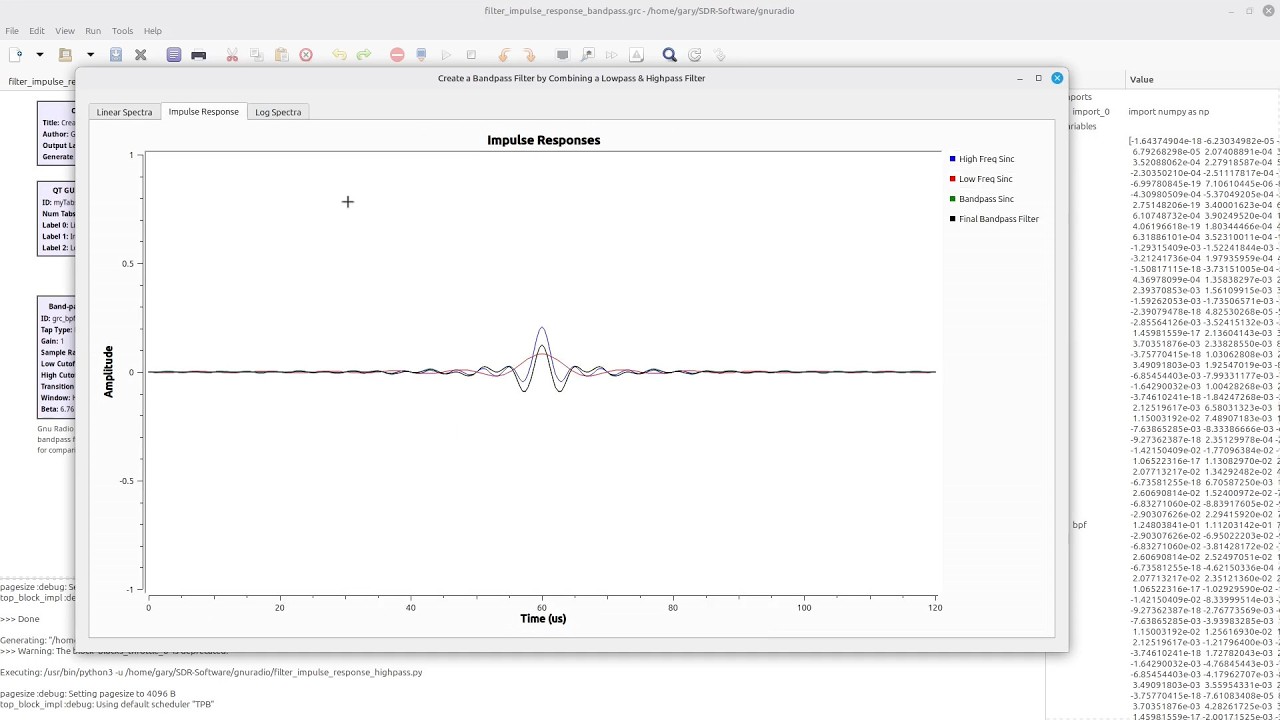
Task: Click the Kill flowgraph stop icon
Action: tap(471, 55)
